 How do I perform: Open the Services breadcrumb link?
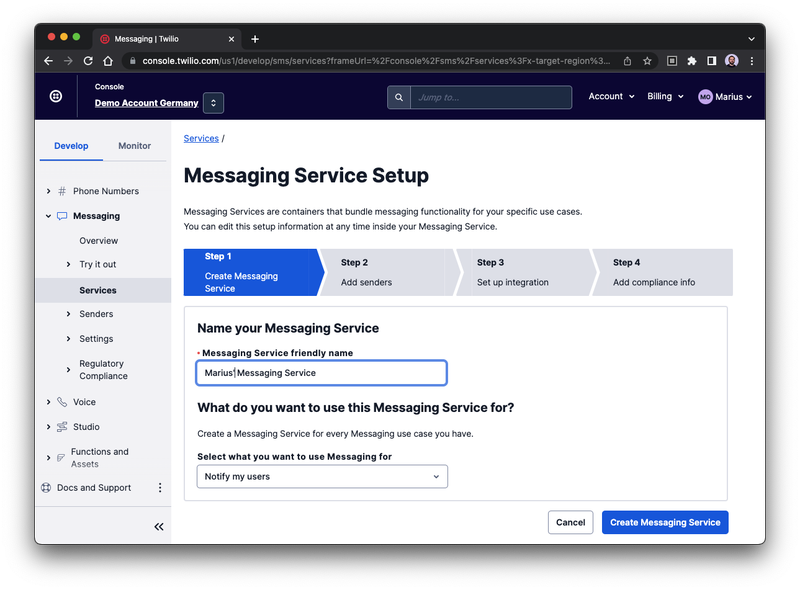[x=200, y=138]
